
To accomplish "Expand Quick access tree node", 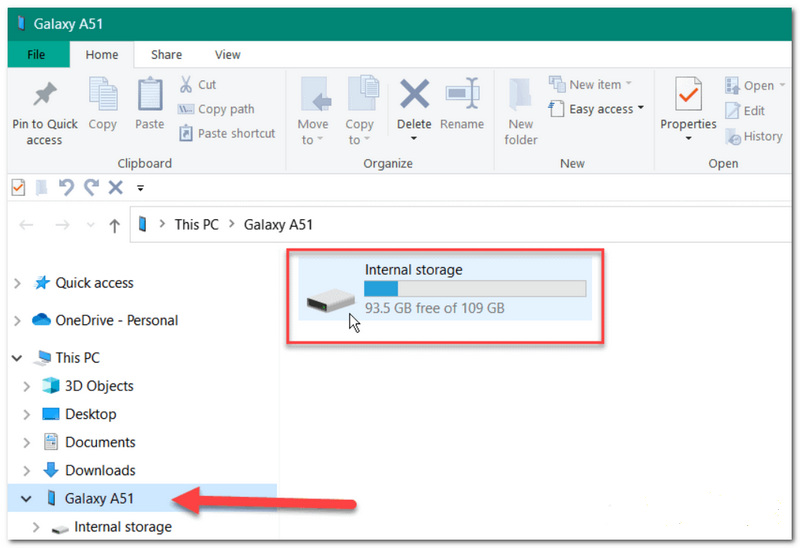I will click(17, 283).
